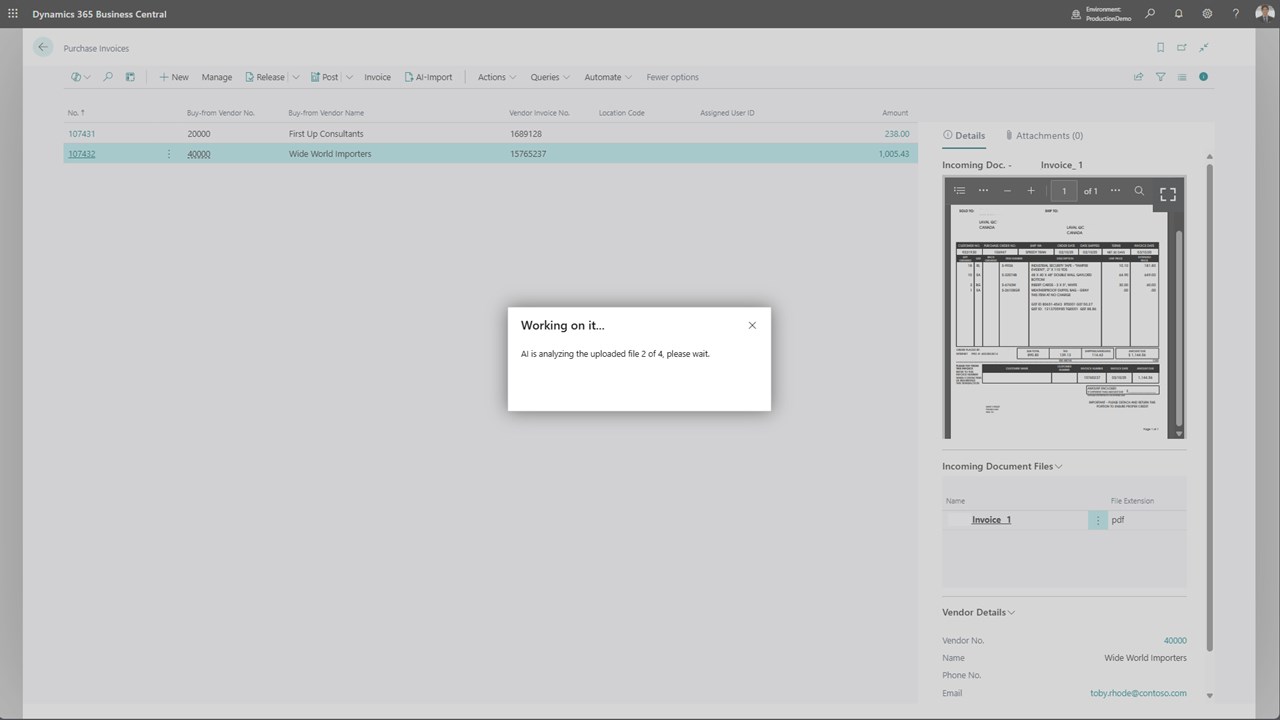Click the back arrow beside Purchase Invoices
This screenshot has height=720, width=1280.
tap(42, 47)
